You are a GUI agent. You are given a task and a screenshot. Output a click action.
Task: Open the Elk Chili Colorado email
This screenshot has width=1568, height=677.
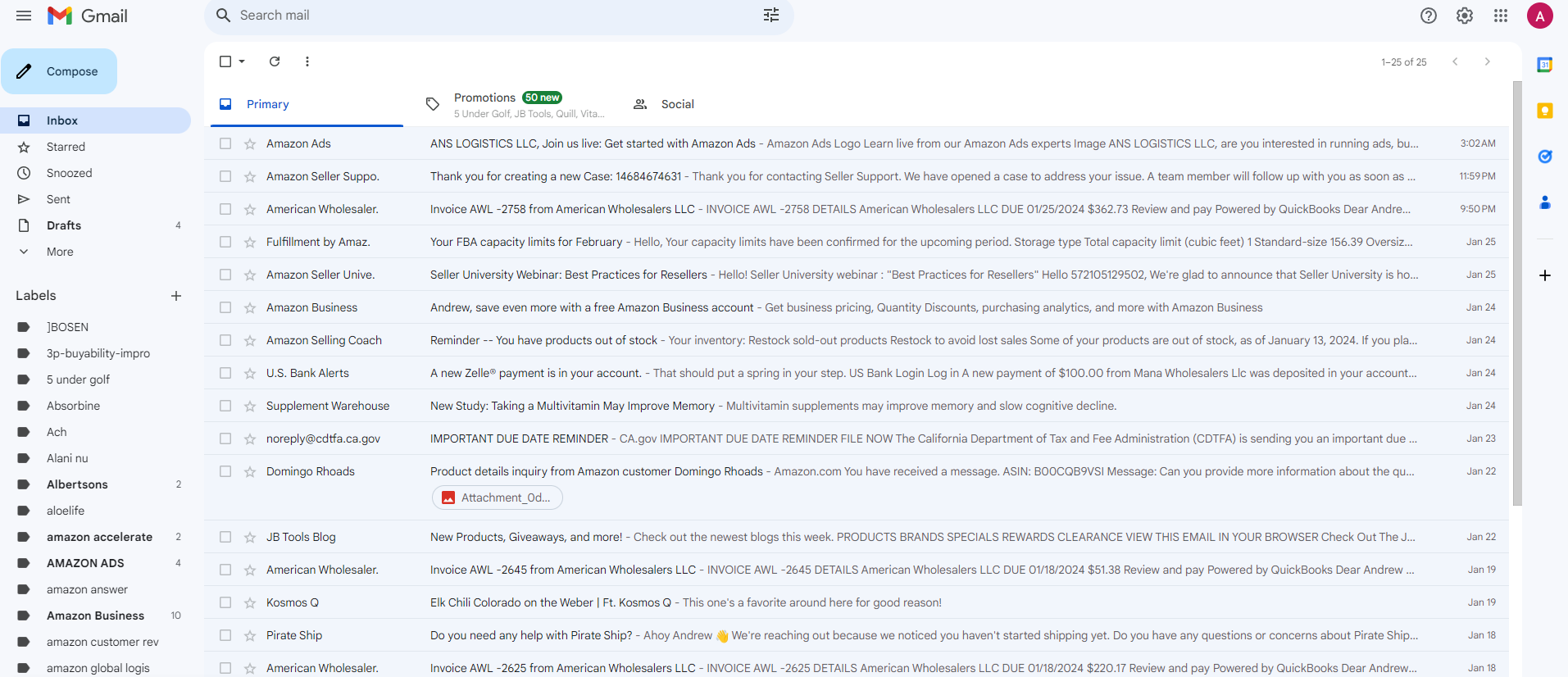pyautogui.click(x=857, y=602)
